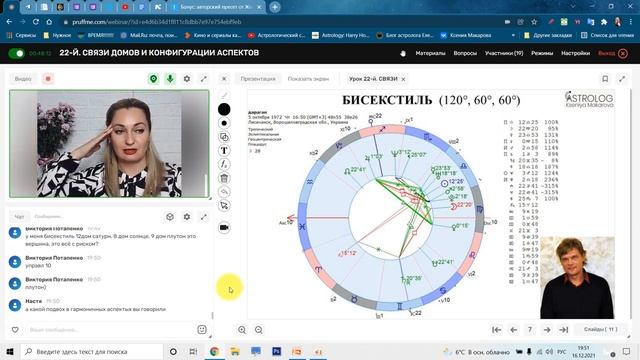Toggle the green webcam button

[153, 79]
